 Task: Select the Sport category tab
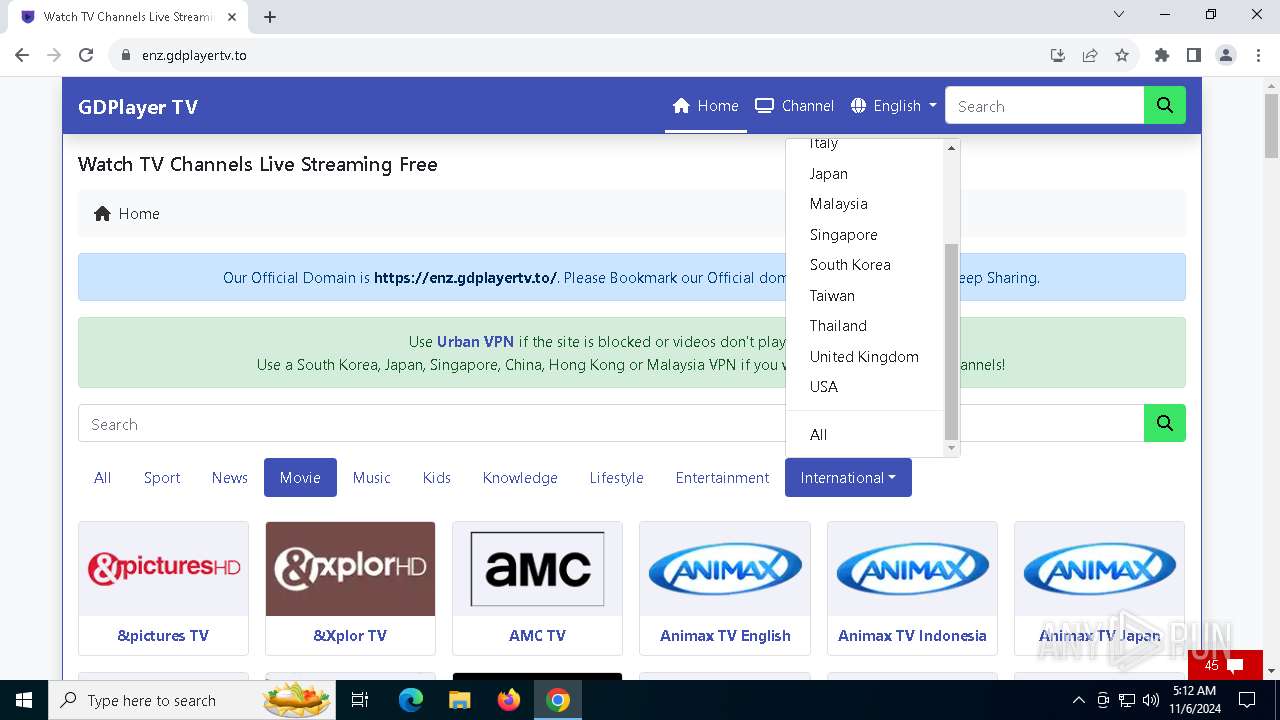tap(162, 478)
